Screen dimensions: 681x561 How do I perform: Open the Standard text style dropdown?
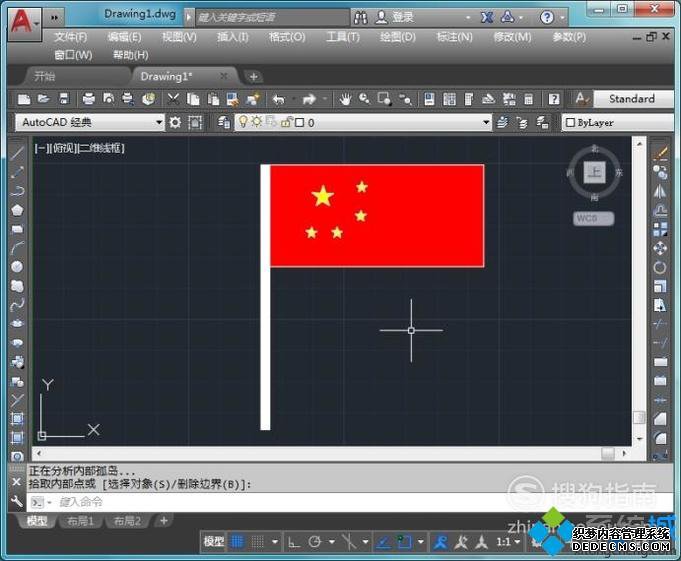pyautogui.click(x=632, y=99)
